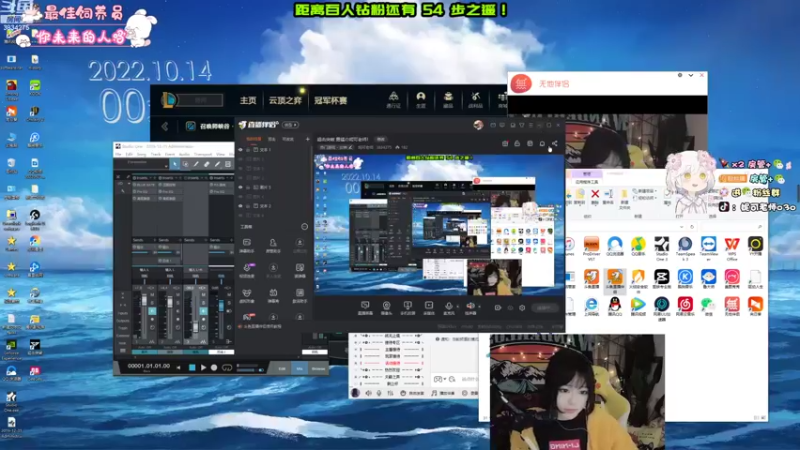
Task: Click the Stop button in Studio One transport
Action: tap(192, 367)
